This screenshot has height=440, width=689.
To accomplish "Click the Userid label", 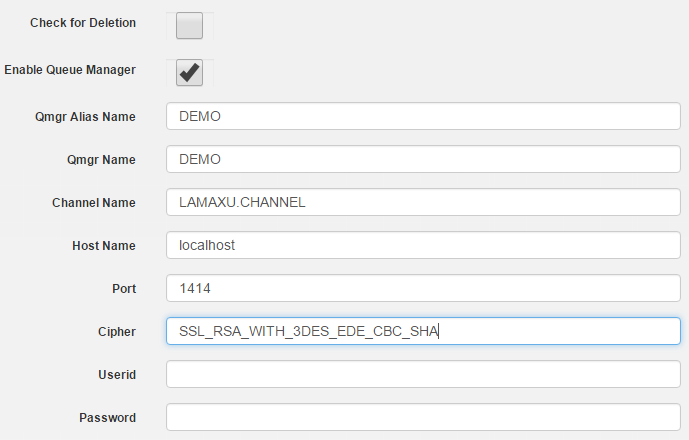I will (117, 375).
